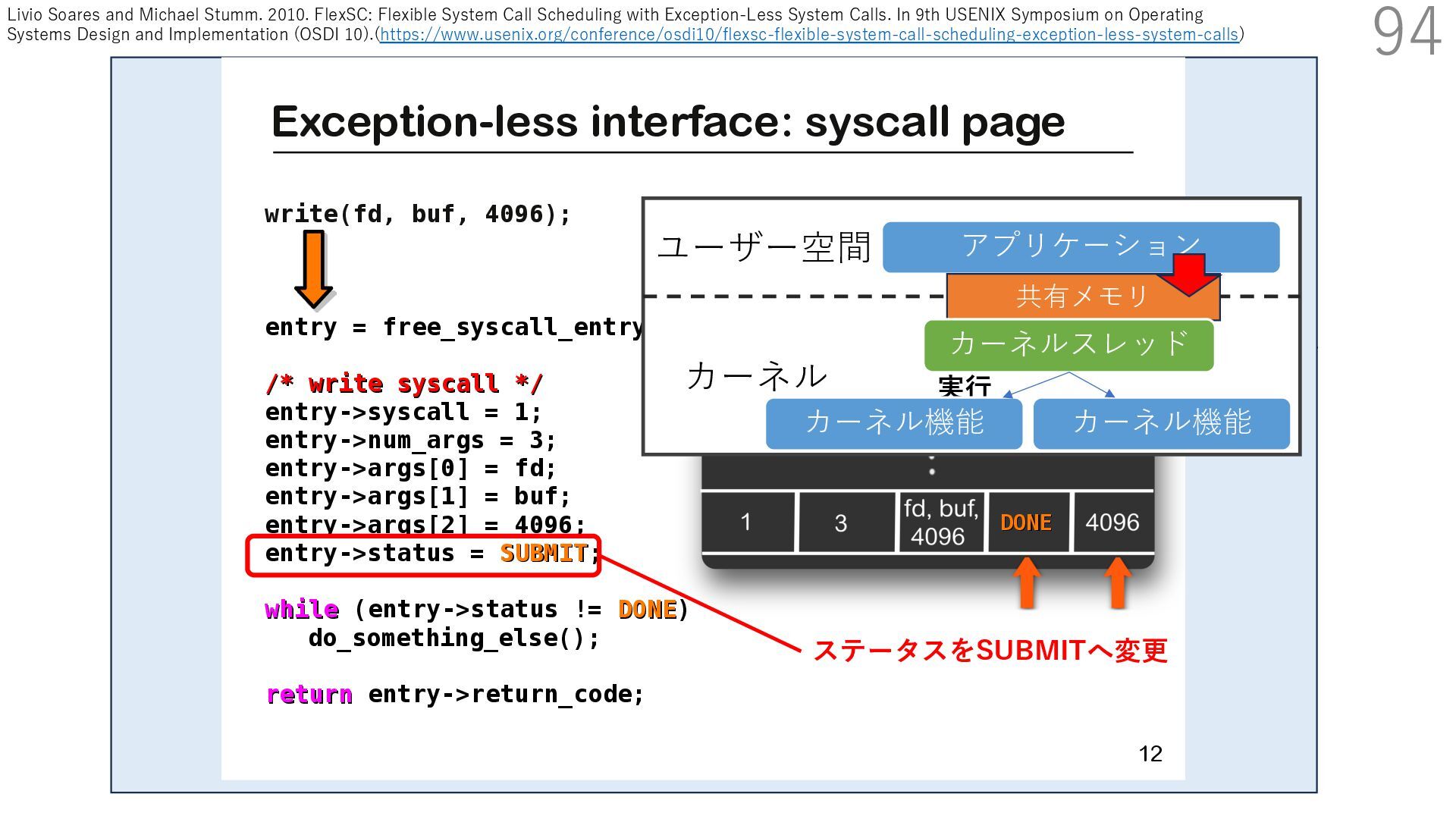Click the red arrow on shared memory
Image resolution: width=1456 pixels, height=819 pixels.
1189,275
